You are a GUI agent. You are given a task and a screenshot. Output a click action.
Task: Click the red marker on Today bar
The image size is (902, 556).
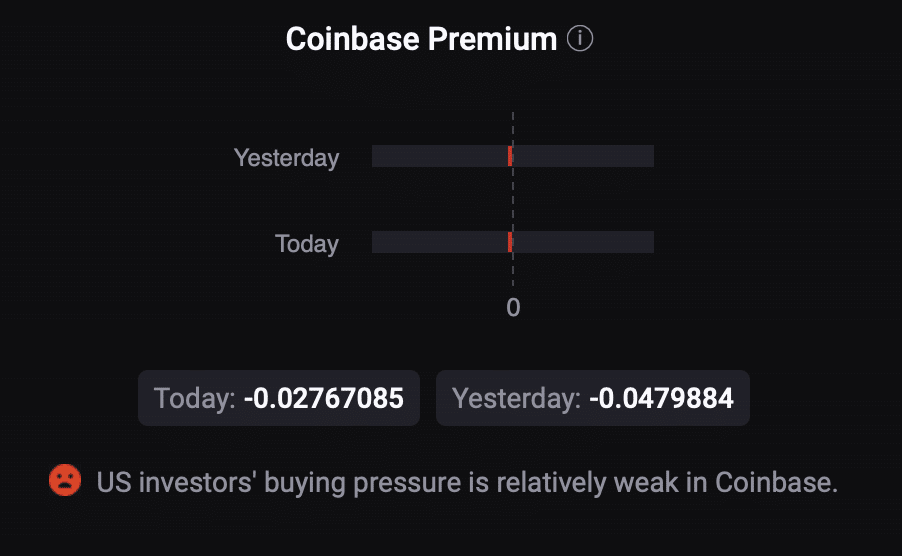(510, 242)
